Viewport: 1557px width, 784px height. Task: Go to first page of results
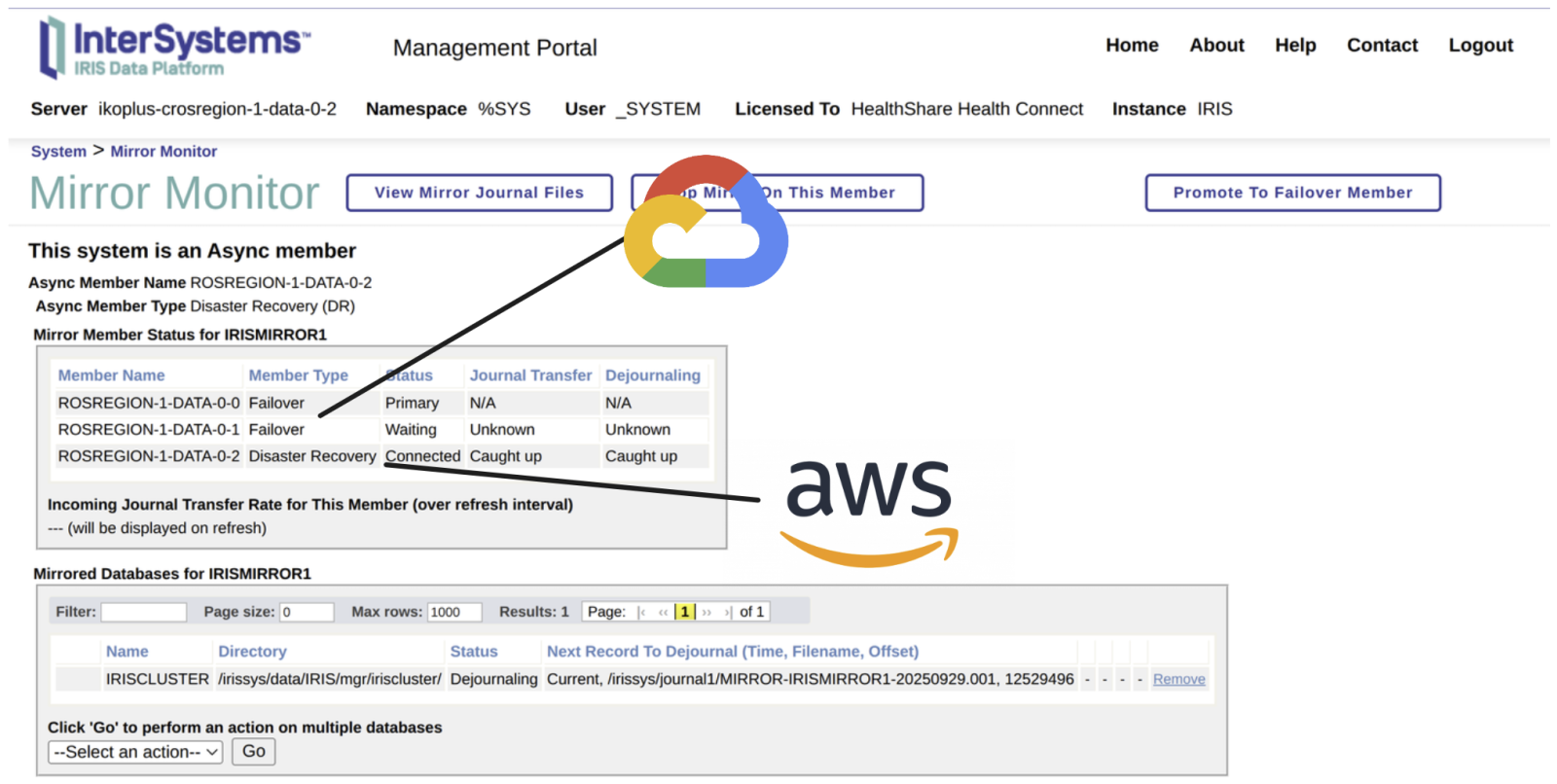pyautogui.click(x=642, y=612)
